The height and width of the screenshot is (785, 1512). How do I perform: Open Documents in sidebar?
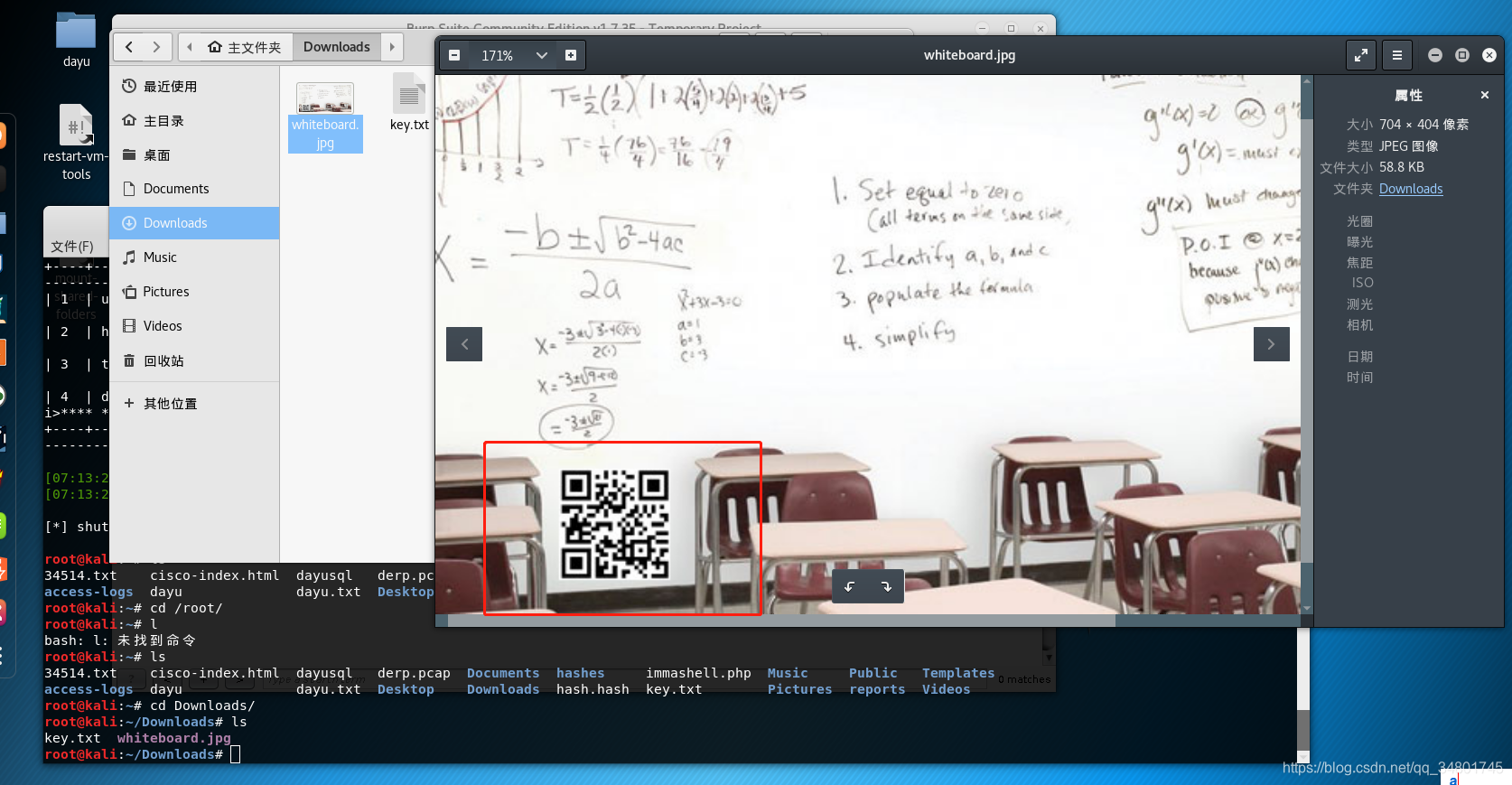tap(194, 189)
